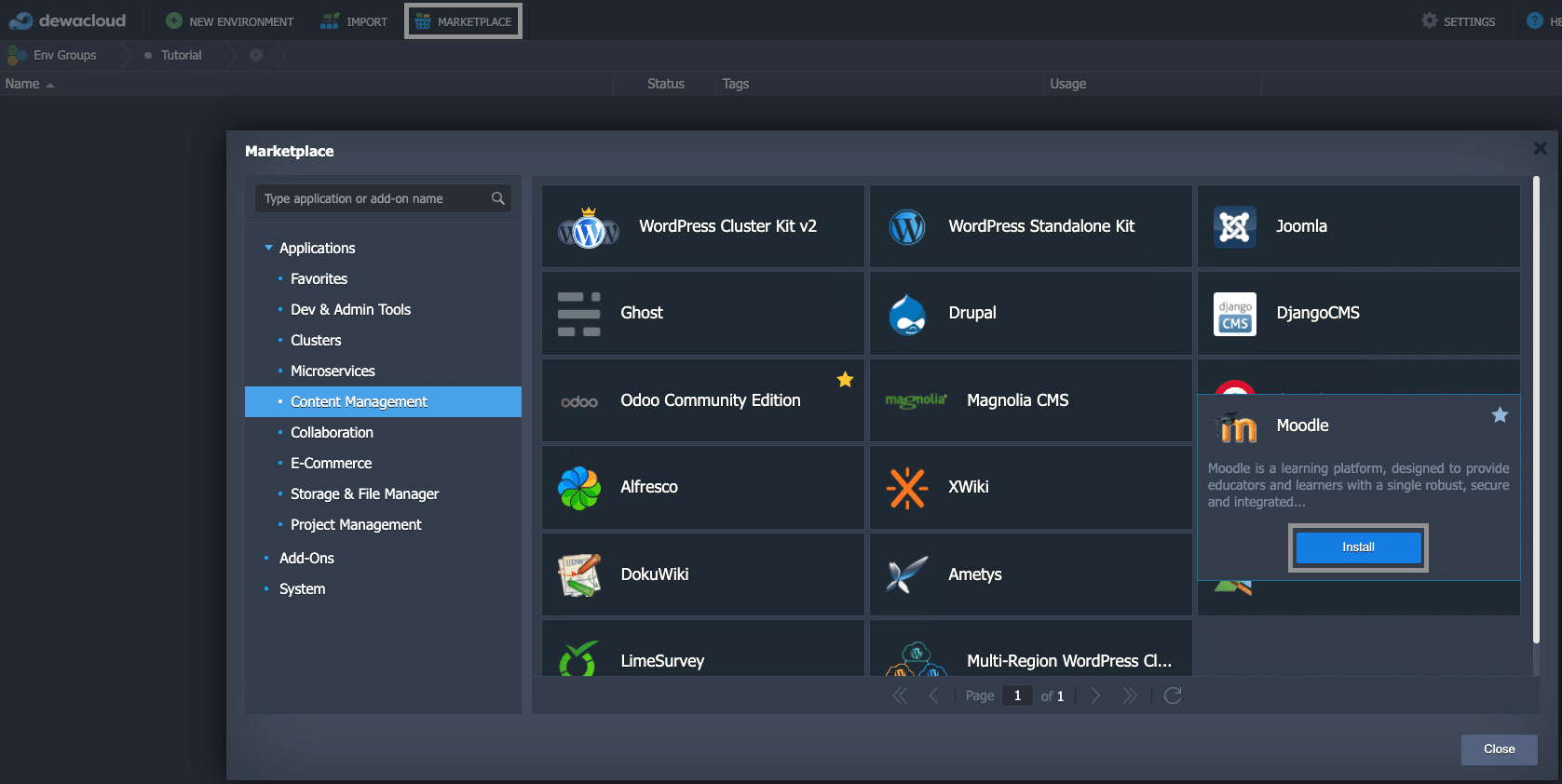The height and width of the screenshot is (784, 1562).
Task: Click the Magnolia CMS logo
Action: point(917,400)
